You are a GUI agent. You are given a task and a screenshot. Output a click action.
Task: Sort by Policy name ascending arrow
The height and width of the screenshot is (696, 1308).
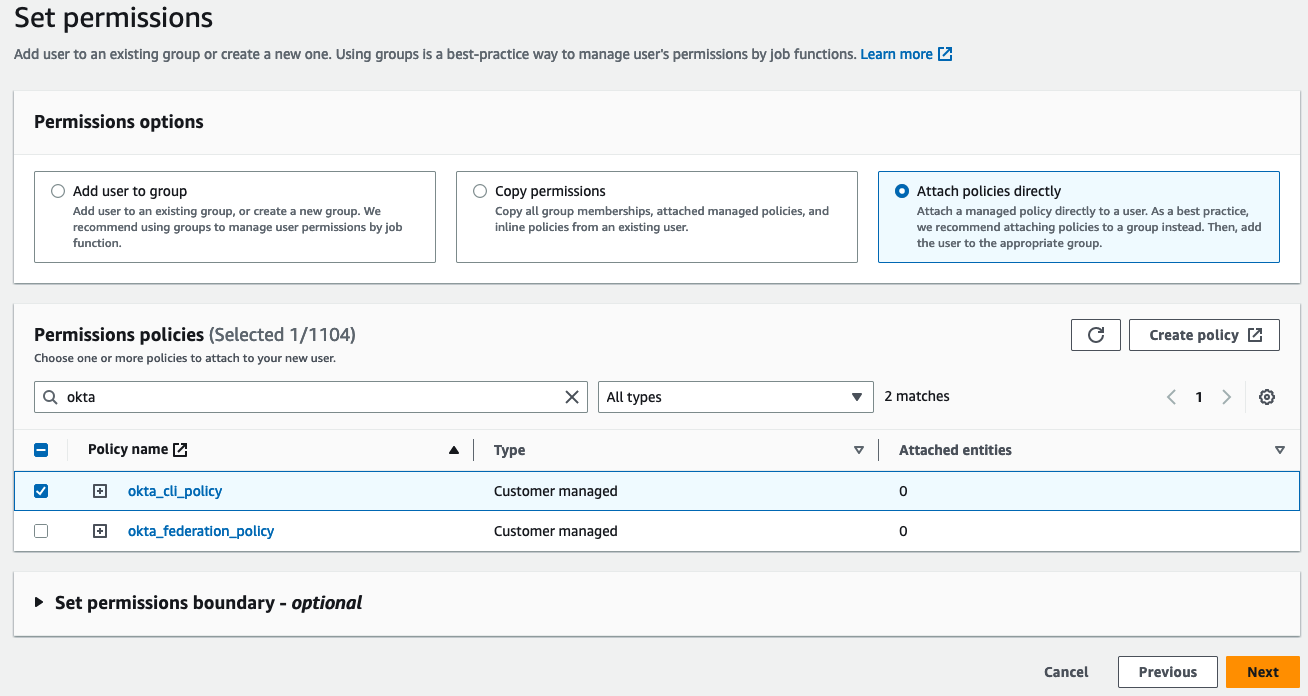click(x=454, y=450)
